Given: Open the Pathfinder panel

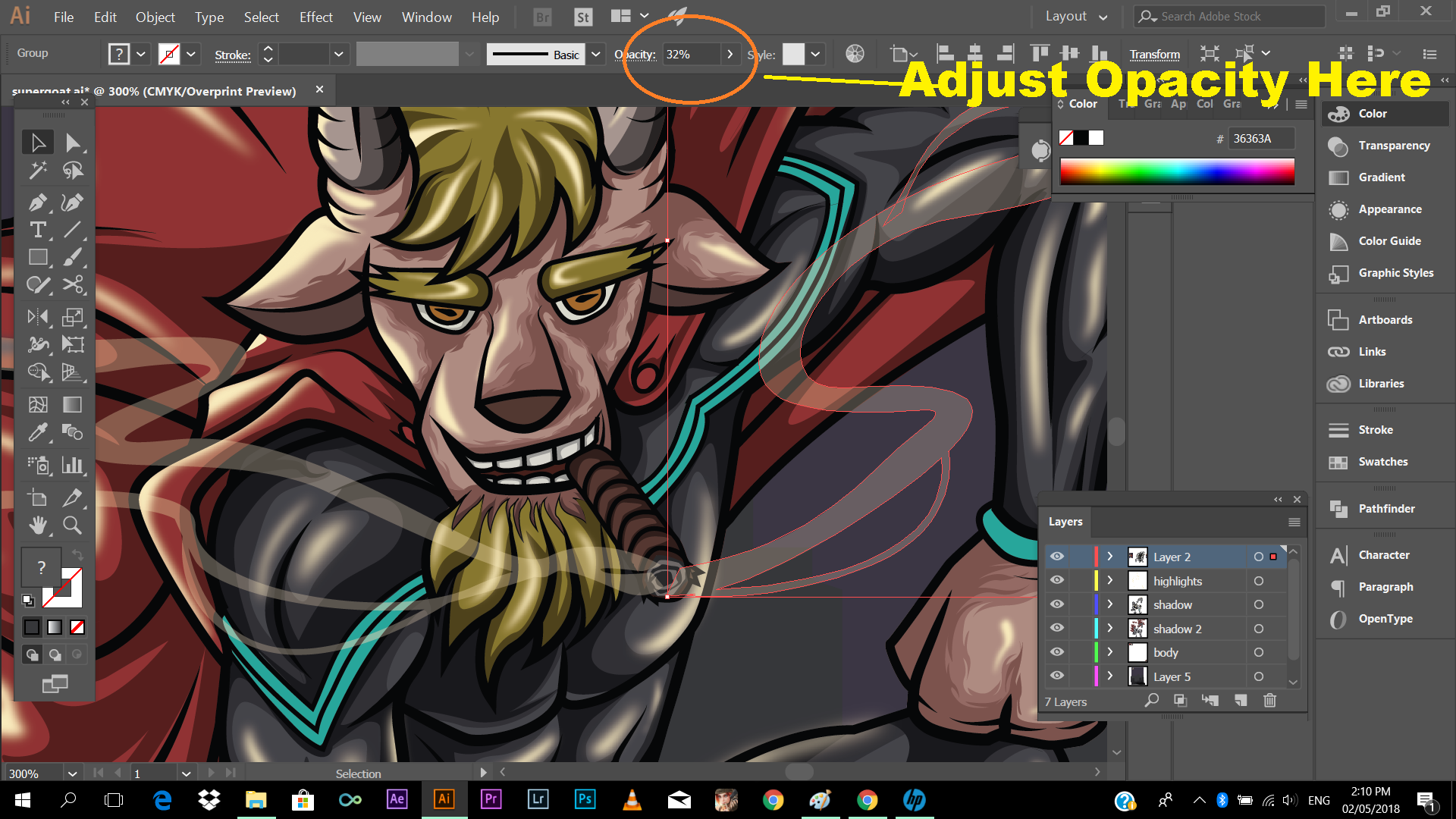Looking at the screenshot, I should [1385, 509].
